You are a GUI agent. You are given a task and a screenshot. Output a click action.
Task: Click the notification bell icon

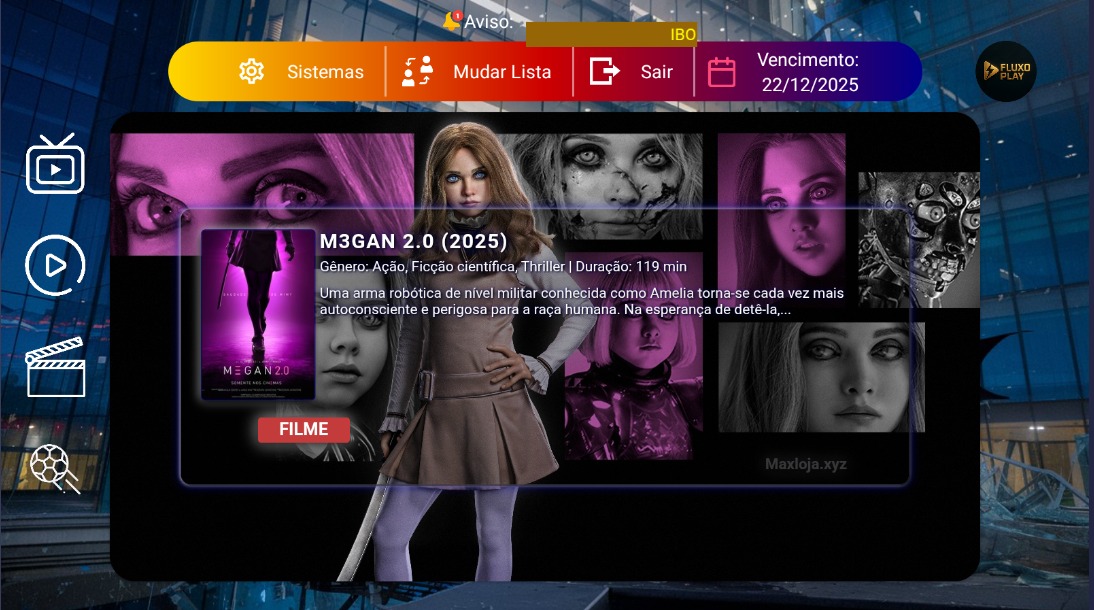[452, 21]
